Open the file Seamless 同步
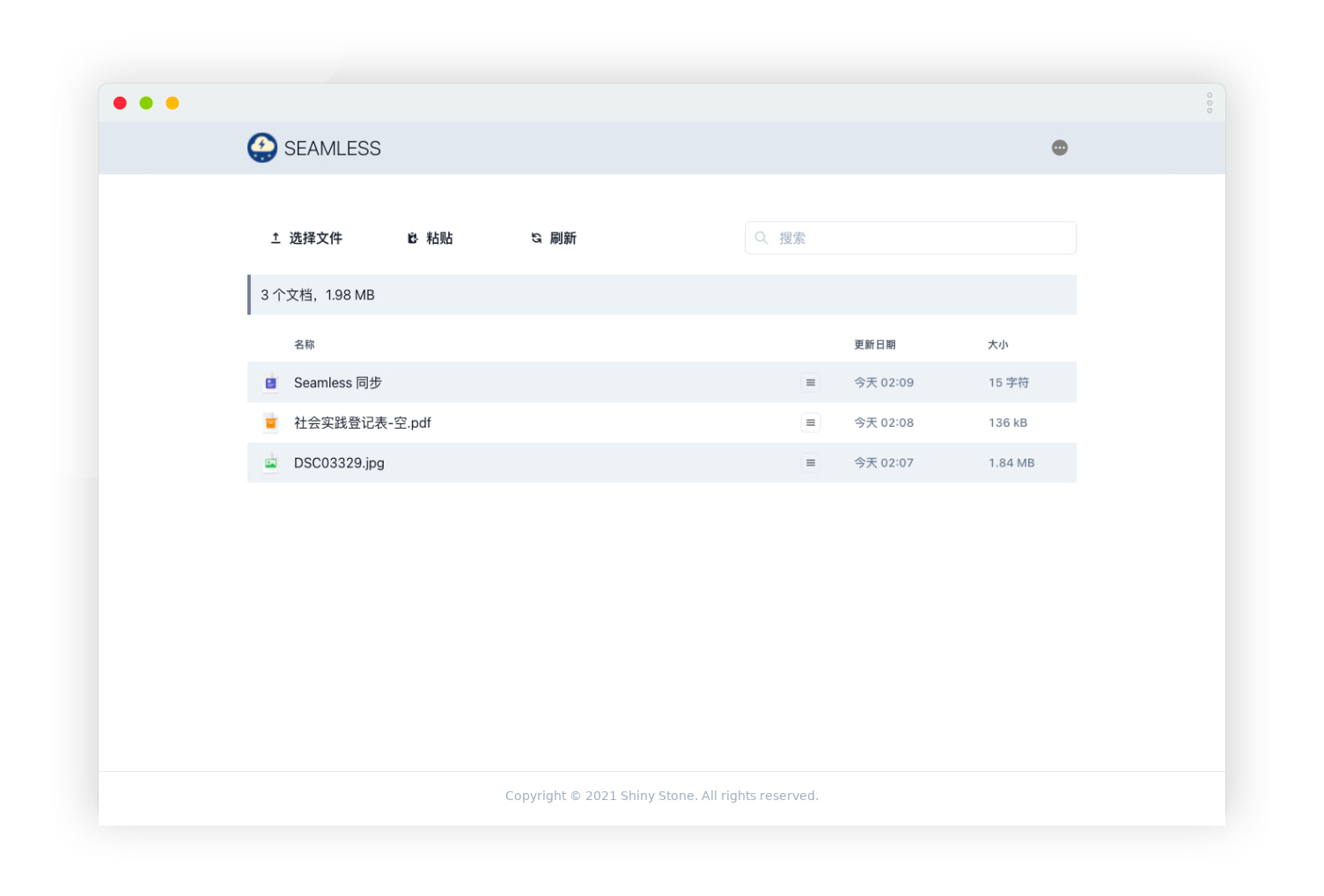The width and height of the screenshot is (1324, 896). point(337,382)
